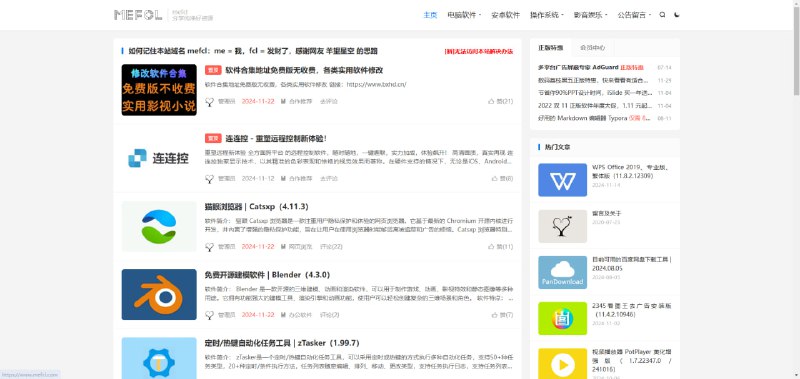Click author avatar in Catsxp post

point(209,247)
